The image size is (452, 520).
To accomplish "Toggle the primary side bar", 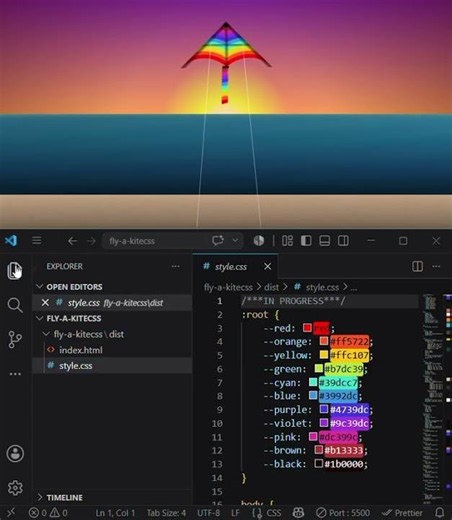I will [x=306, y=240].
